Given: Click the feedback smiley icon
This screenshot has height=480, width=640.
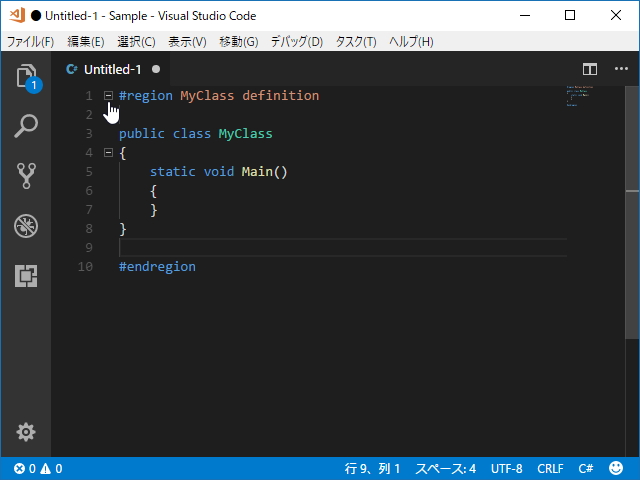Looking at the screenshot, I should point(616,468).
